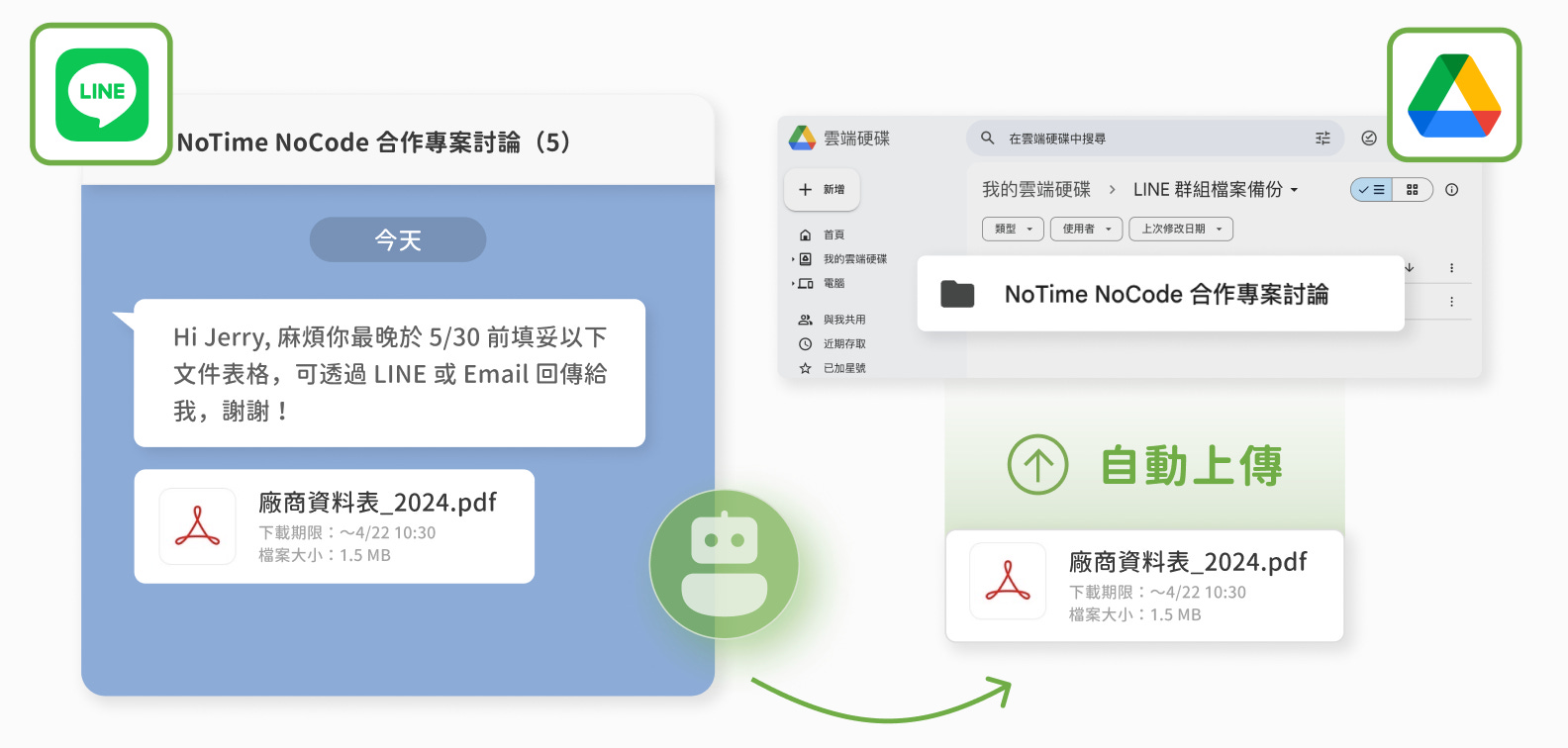The width and height of the screenshot is (1568, 748).
Task: Click the sort direction arrow
Action: tap(1410, 268)
